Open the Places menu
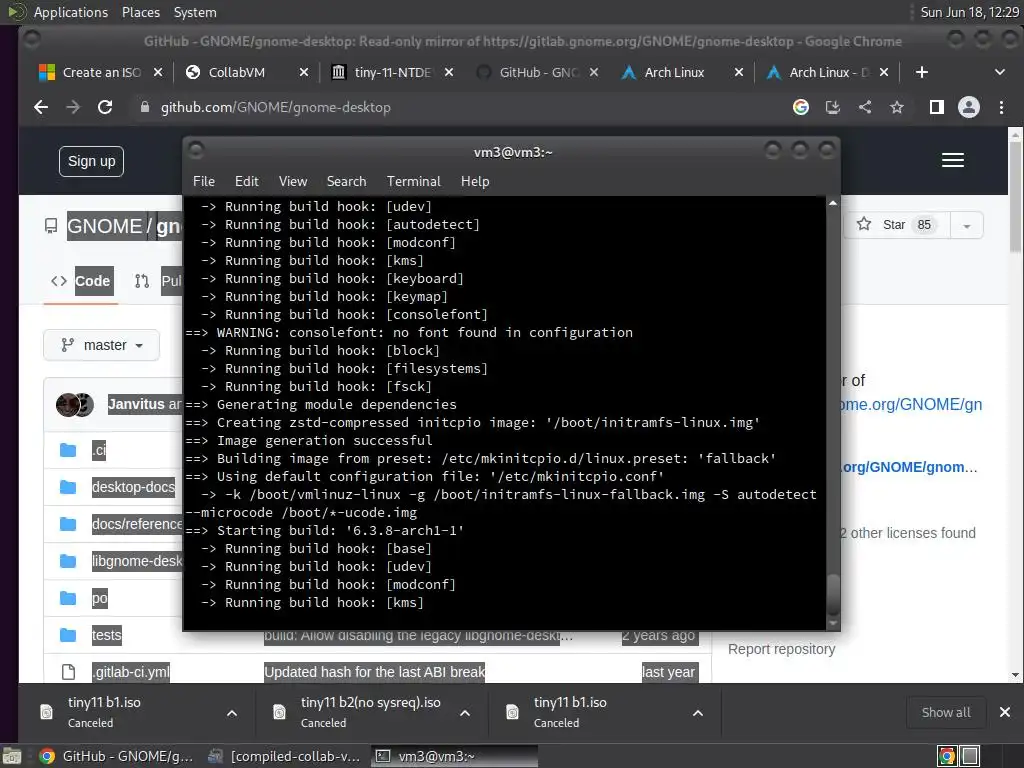1024x768 pixels. tap(140, 12)
